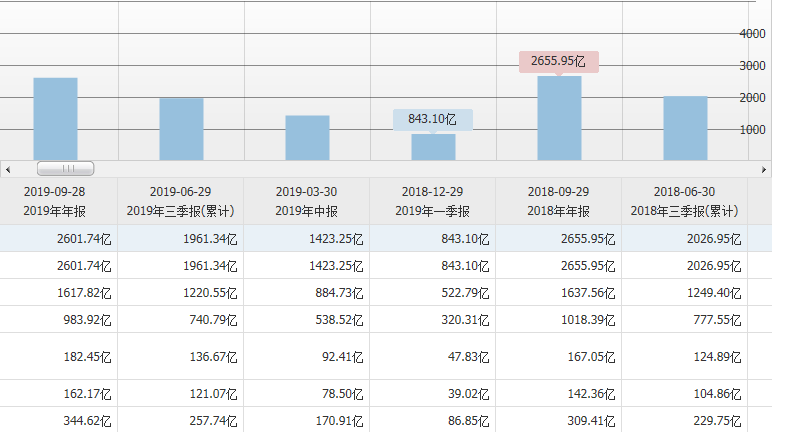Click the horizontal scrollbar thumb below the chart
Screen dimensions: 791x432
click(x=65, y=169)
